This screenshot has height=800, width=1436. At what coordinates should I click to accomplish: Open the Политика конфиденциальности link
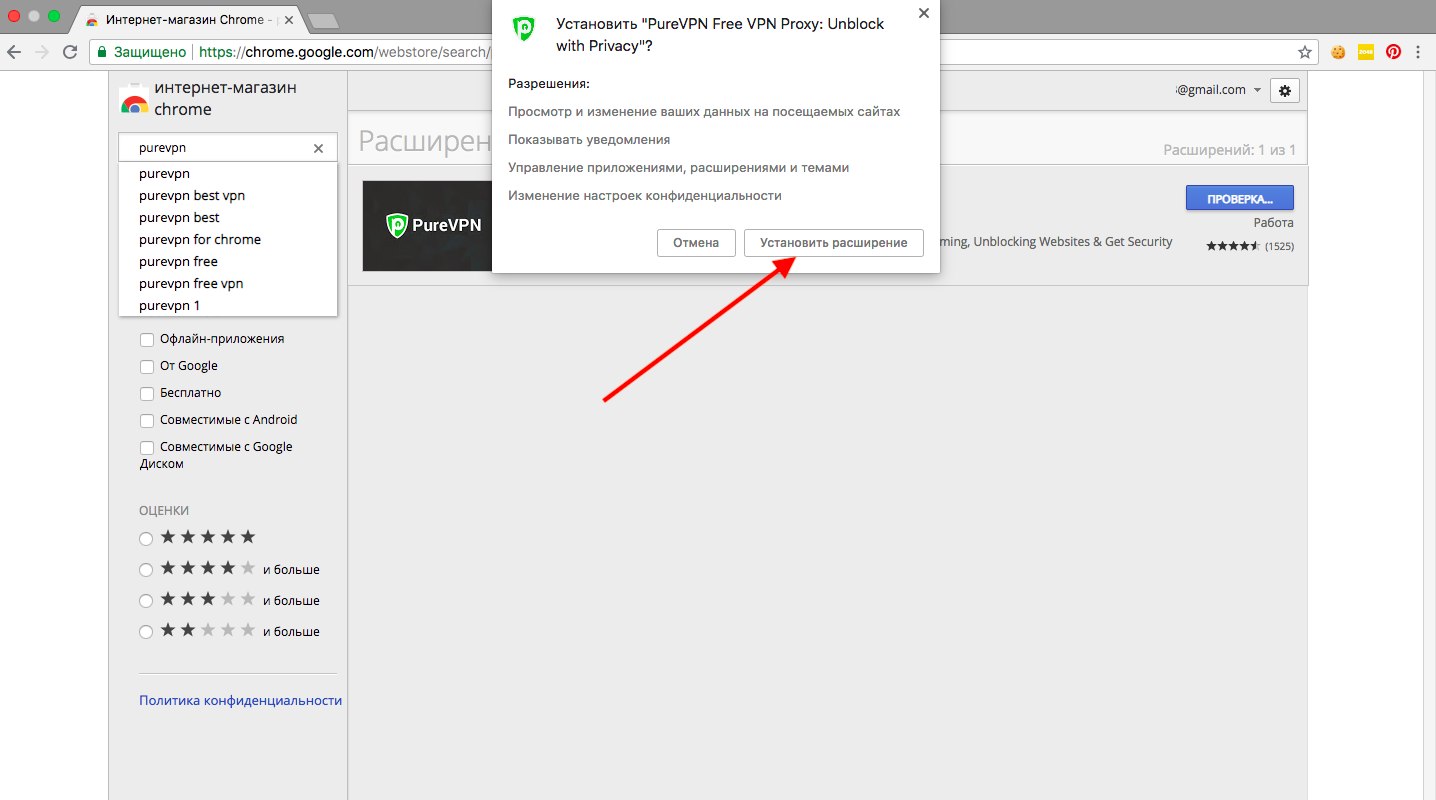tap(240, 701)
